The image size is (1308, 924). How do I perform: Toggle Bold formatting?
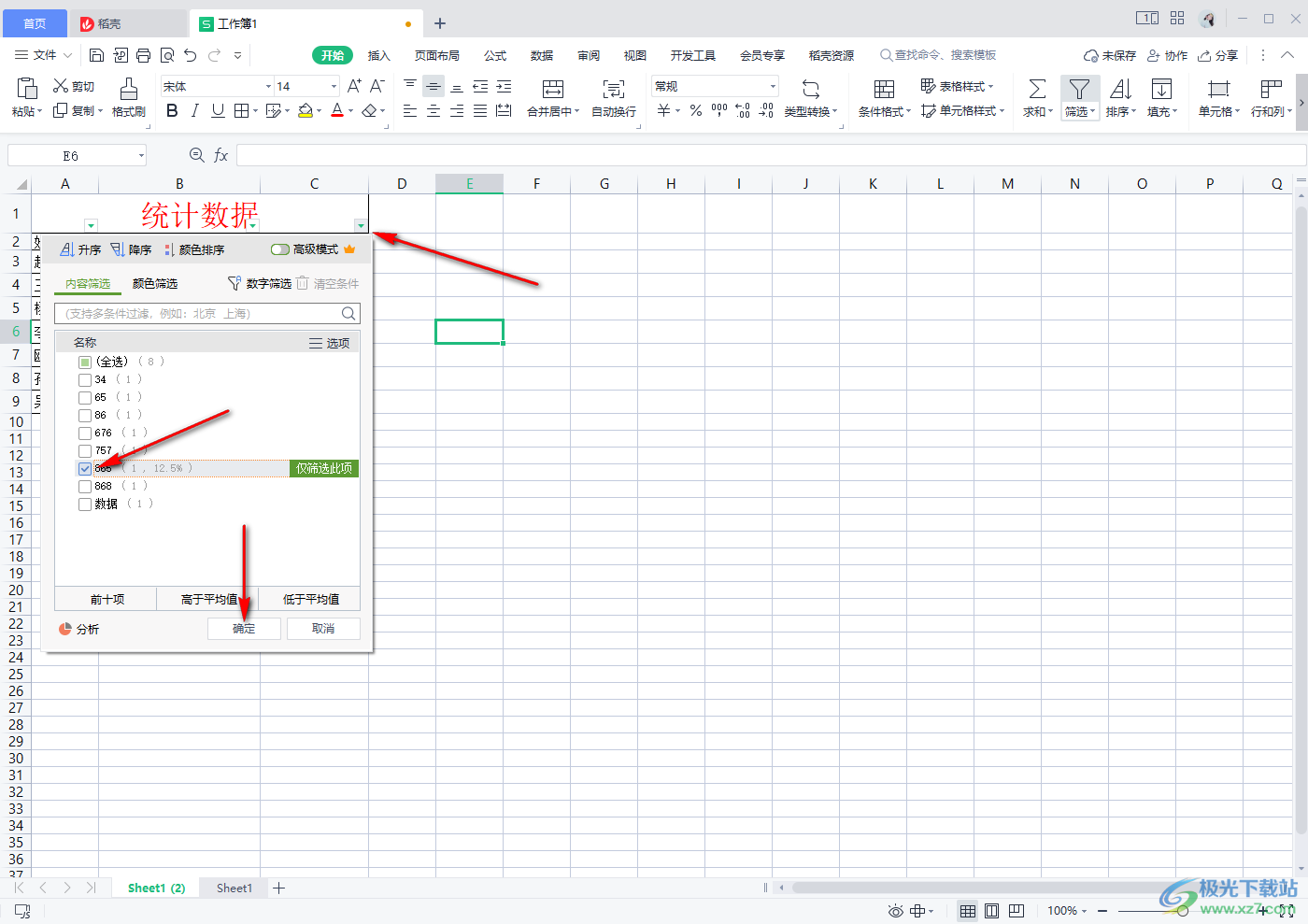click(172, 111)
